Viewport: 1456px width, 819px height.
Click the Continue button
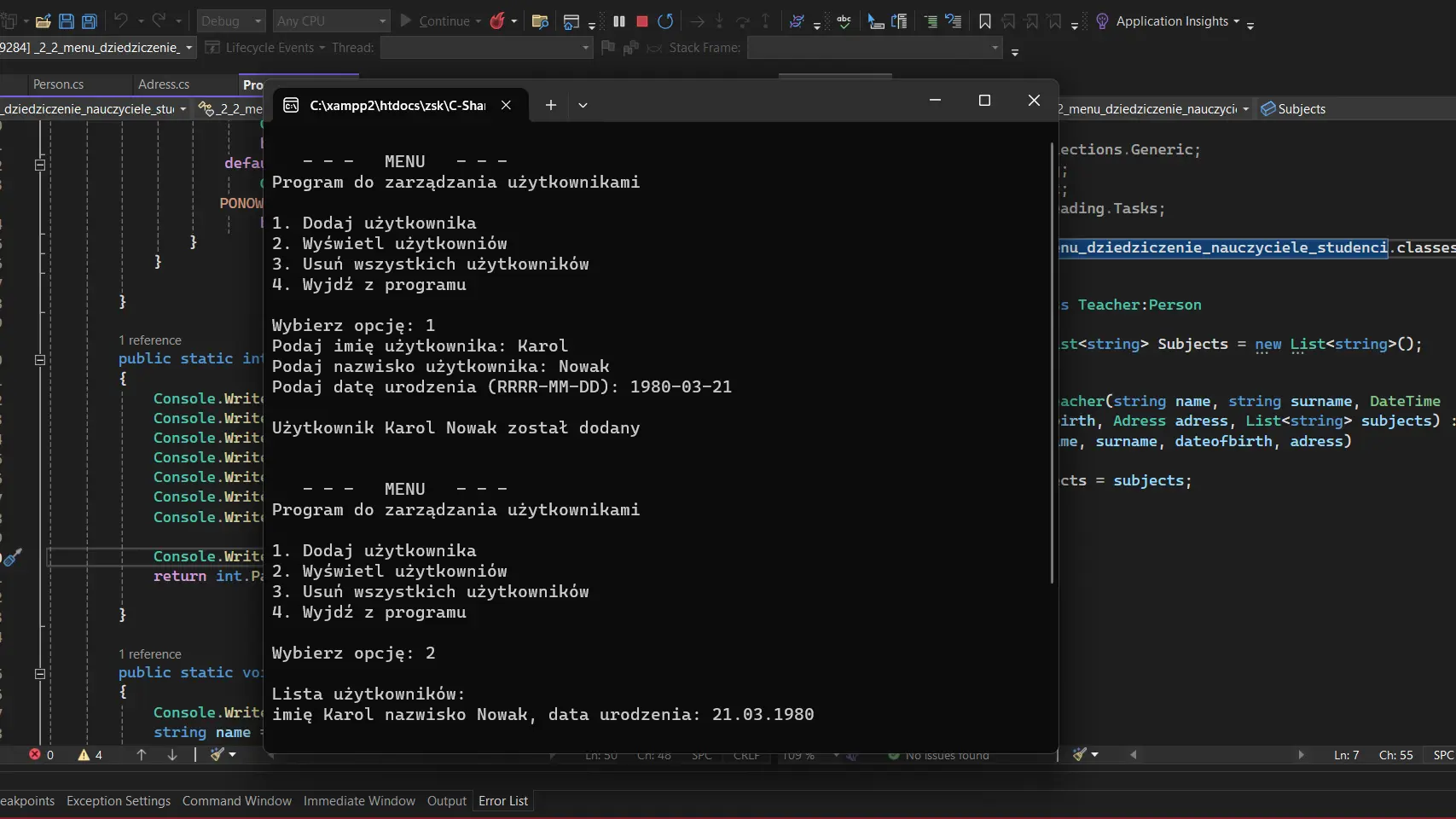[435, 21]
